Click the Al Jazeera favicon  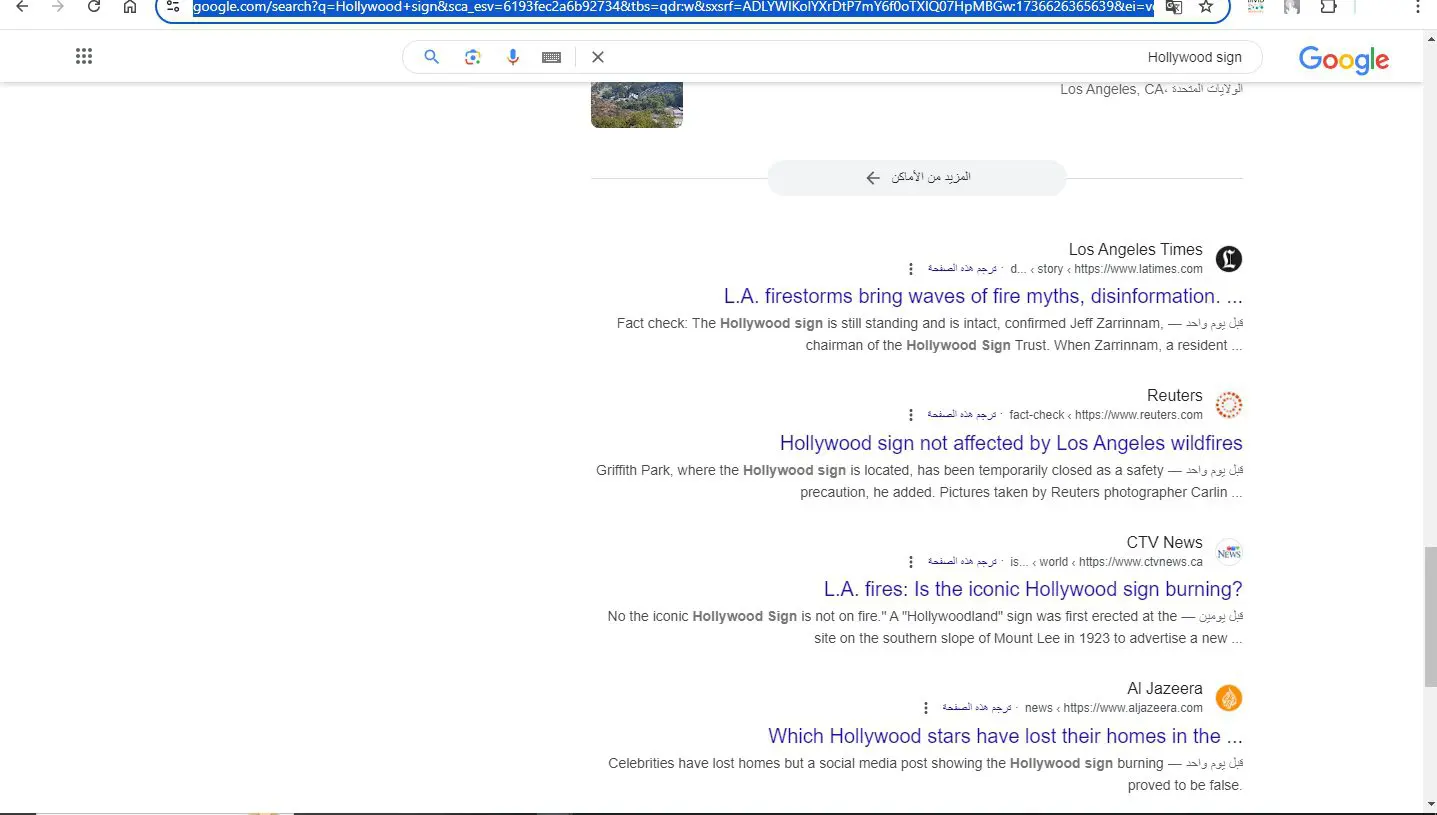(x=1229, y=698)
